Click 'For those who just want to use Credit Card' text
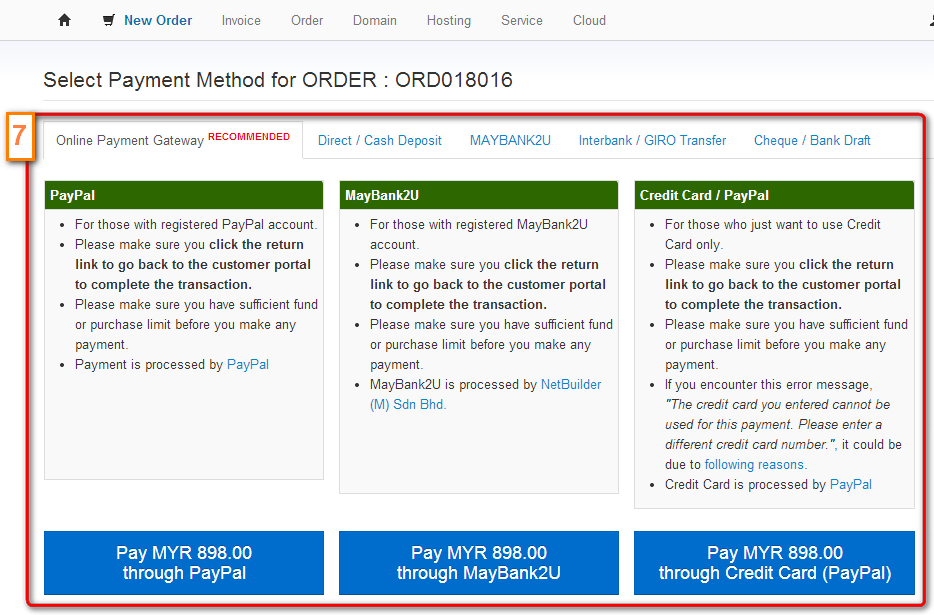This screenshot has height=615, width=934. point(773,235)
